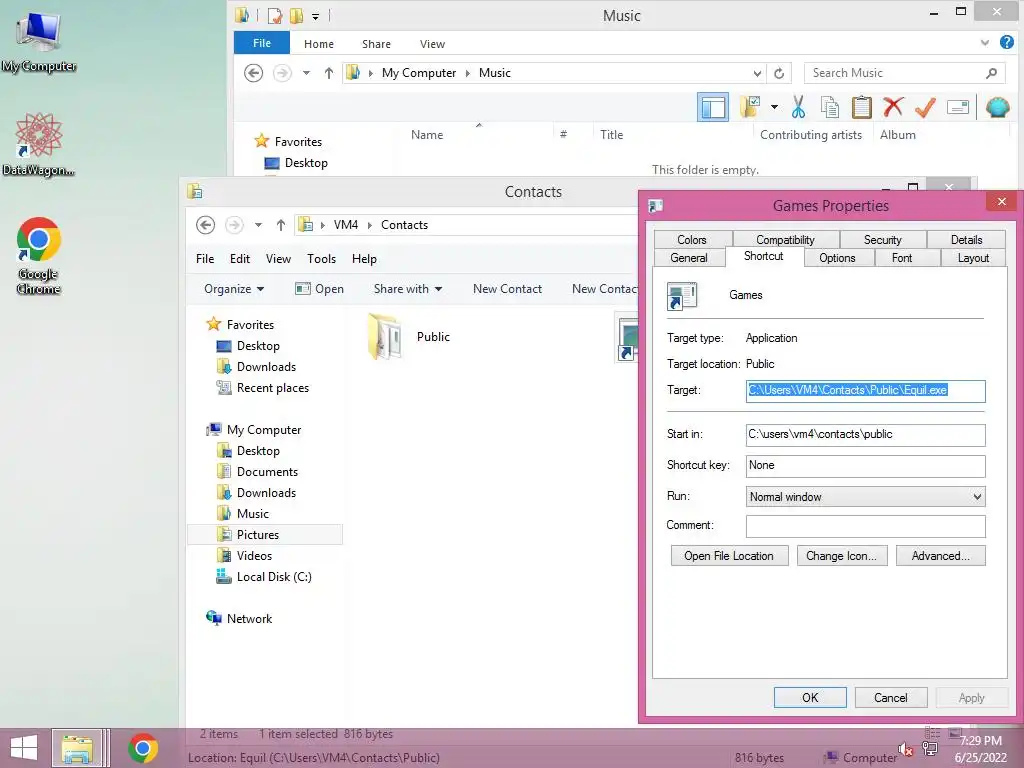The image size is (1024, 768).
Task: Click the Start in field
Action: (865, 434)
